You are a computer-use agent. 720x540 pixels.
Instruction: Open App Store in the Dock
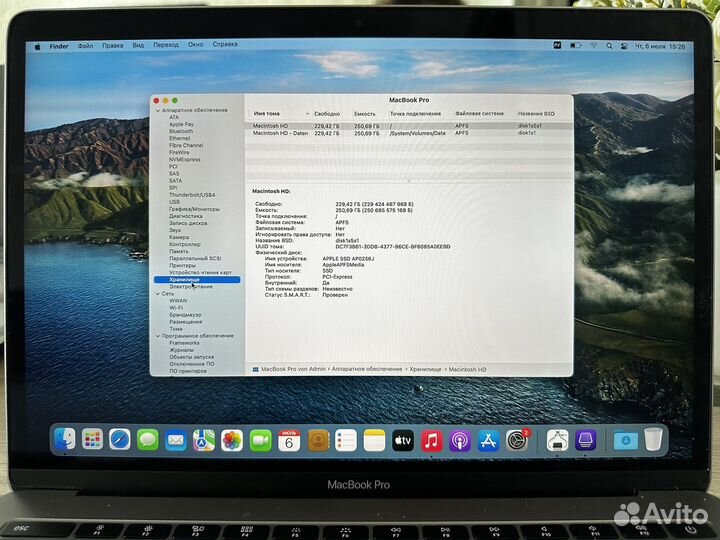coord(488,441)
